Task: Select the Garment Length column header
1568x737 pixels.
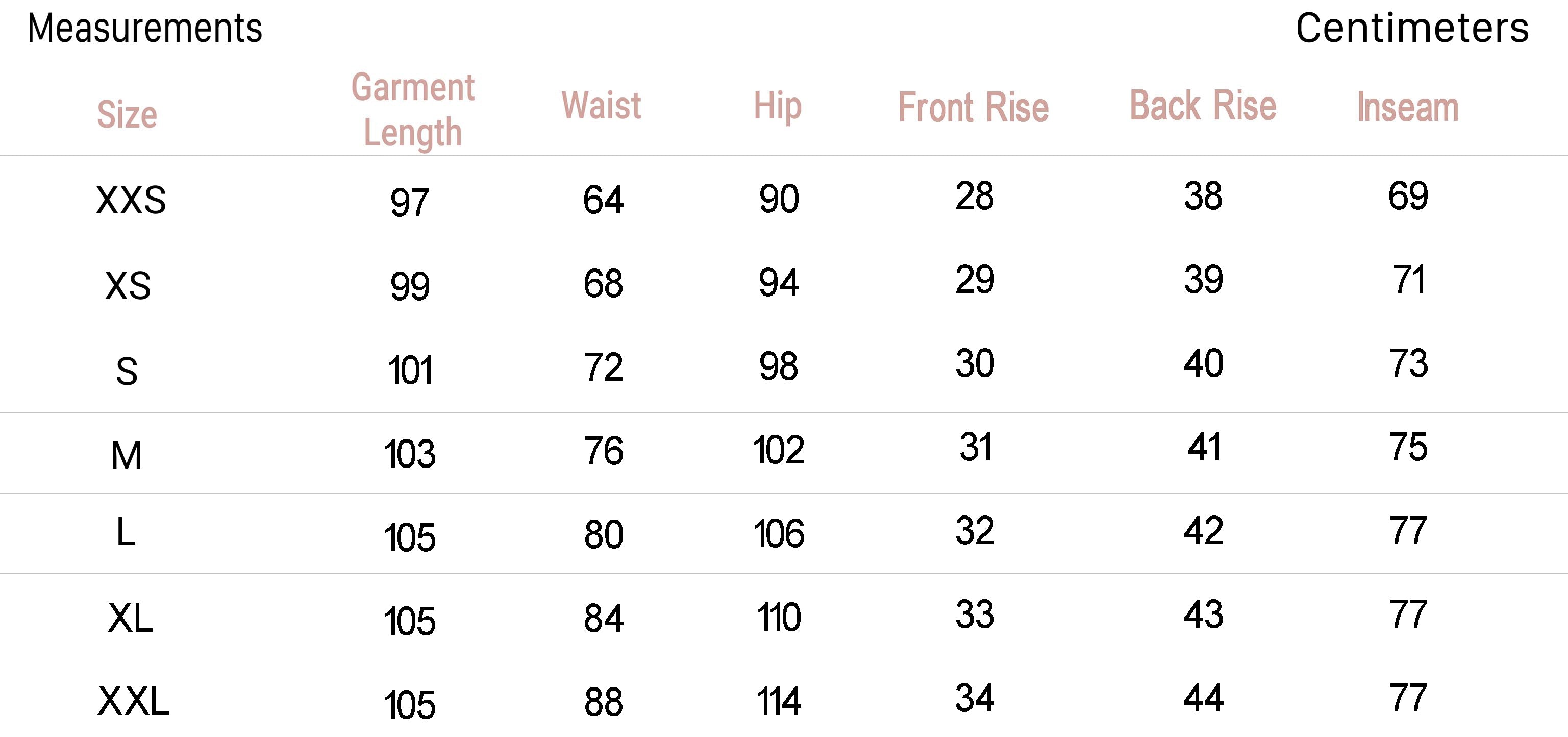Action: 413,110
